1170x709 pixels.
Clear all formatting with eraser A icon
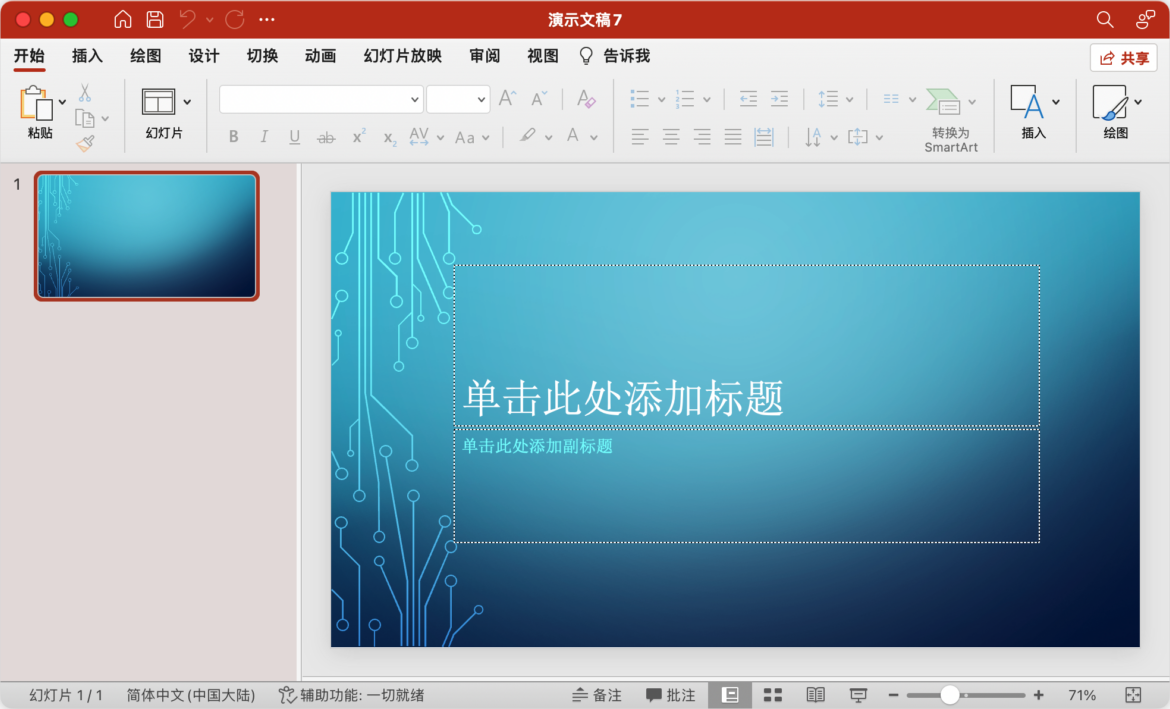click(586, 99)
